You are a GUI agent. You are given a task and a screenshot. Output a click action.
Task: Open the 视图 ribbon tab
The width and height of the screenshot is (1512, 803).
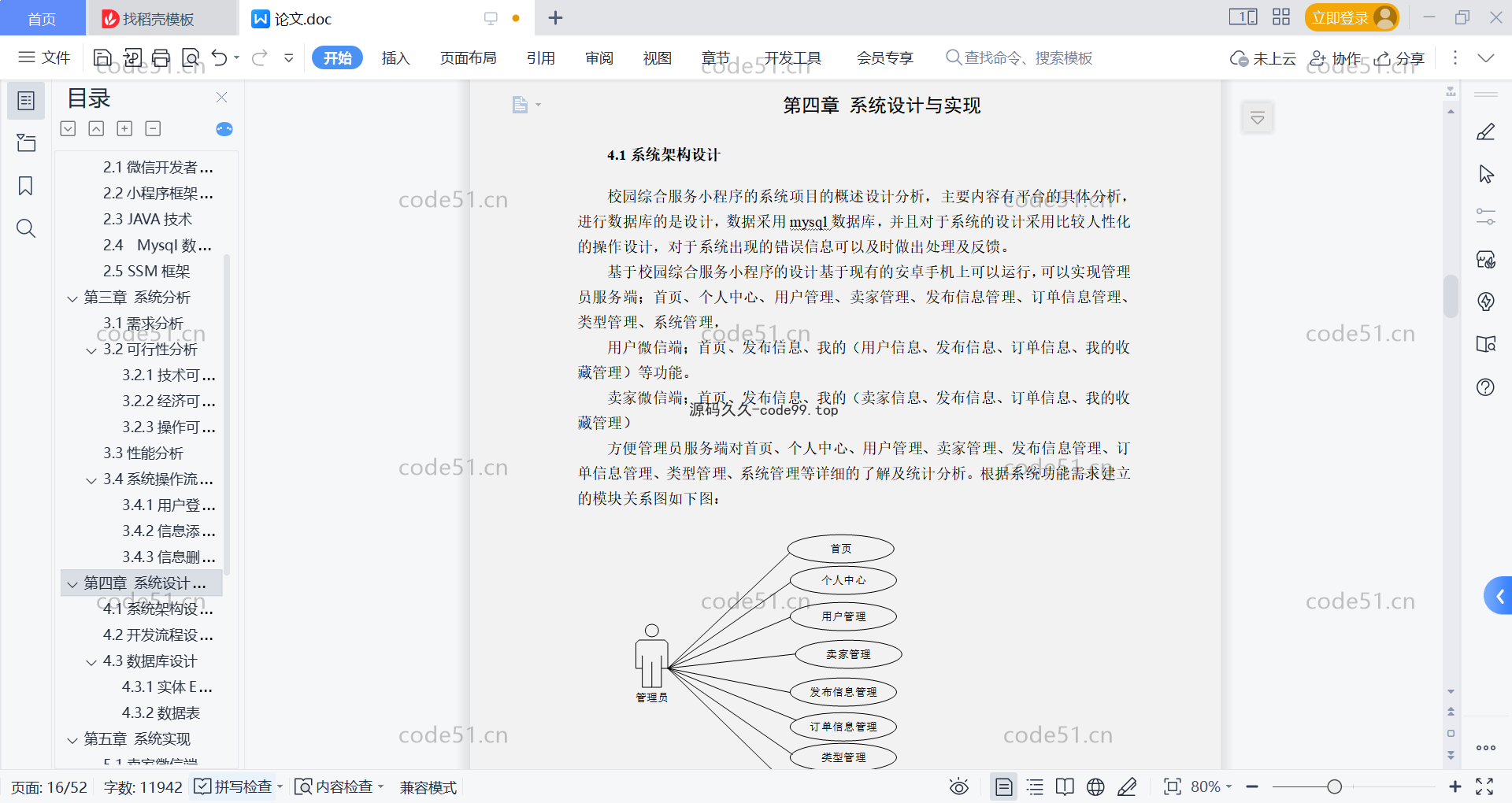(658, 57)
